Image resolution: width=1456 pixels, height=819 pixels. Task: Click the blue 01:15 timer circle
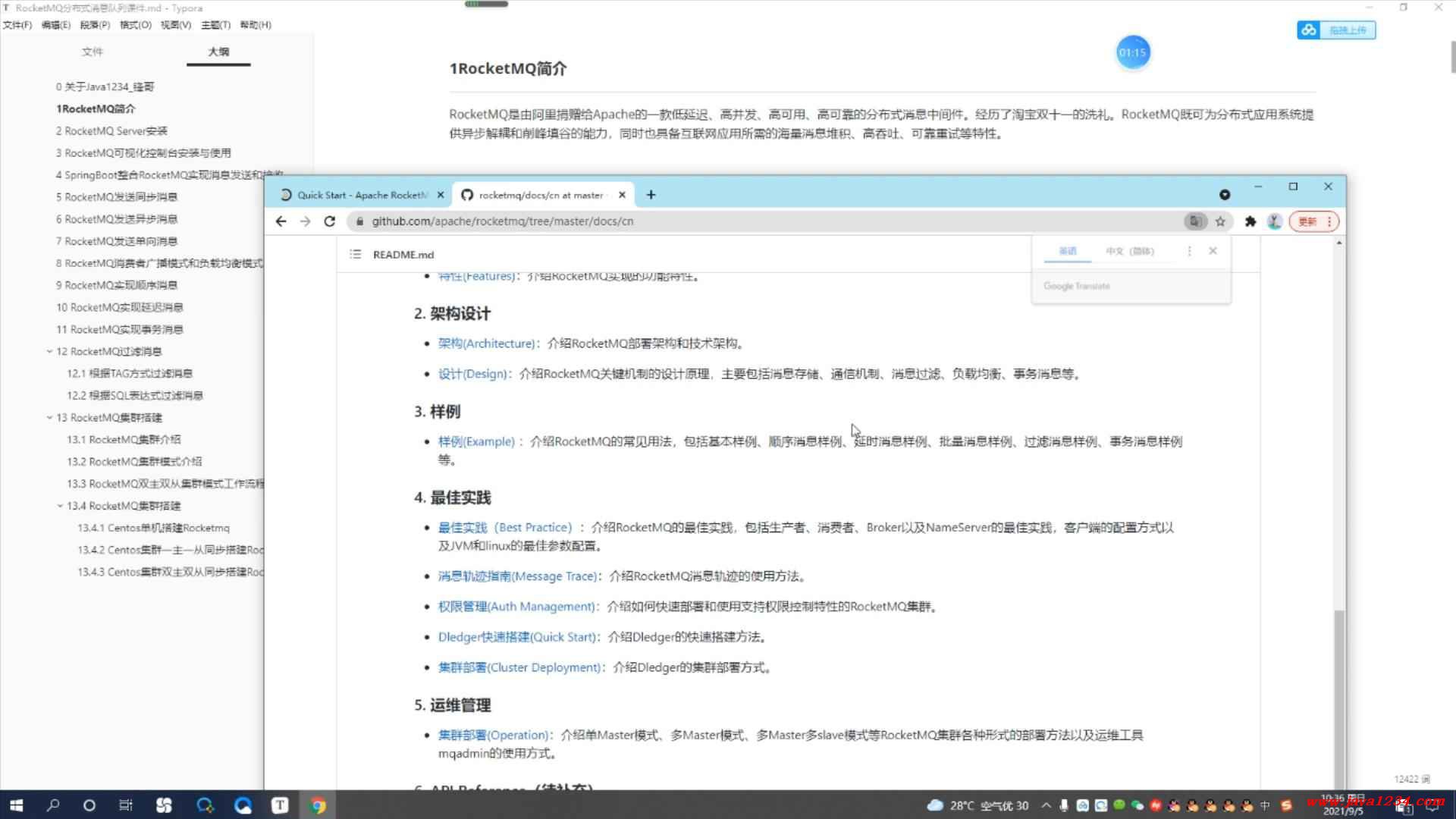1132,52
